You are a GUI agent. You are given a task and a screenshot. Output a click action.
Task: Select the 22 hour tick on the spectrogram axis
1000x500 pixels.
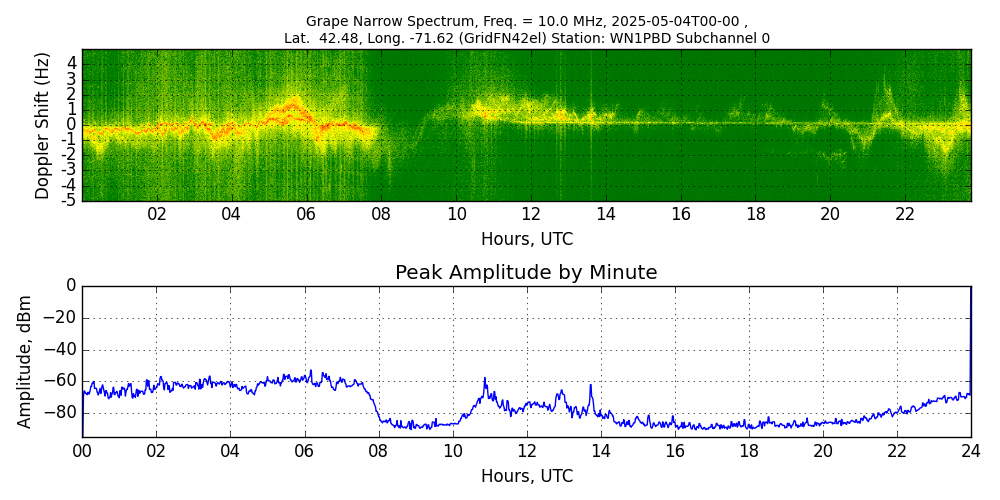click(904, 214)
